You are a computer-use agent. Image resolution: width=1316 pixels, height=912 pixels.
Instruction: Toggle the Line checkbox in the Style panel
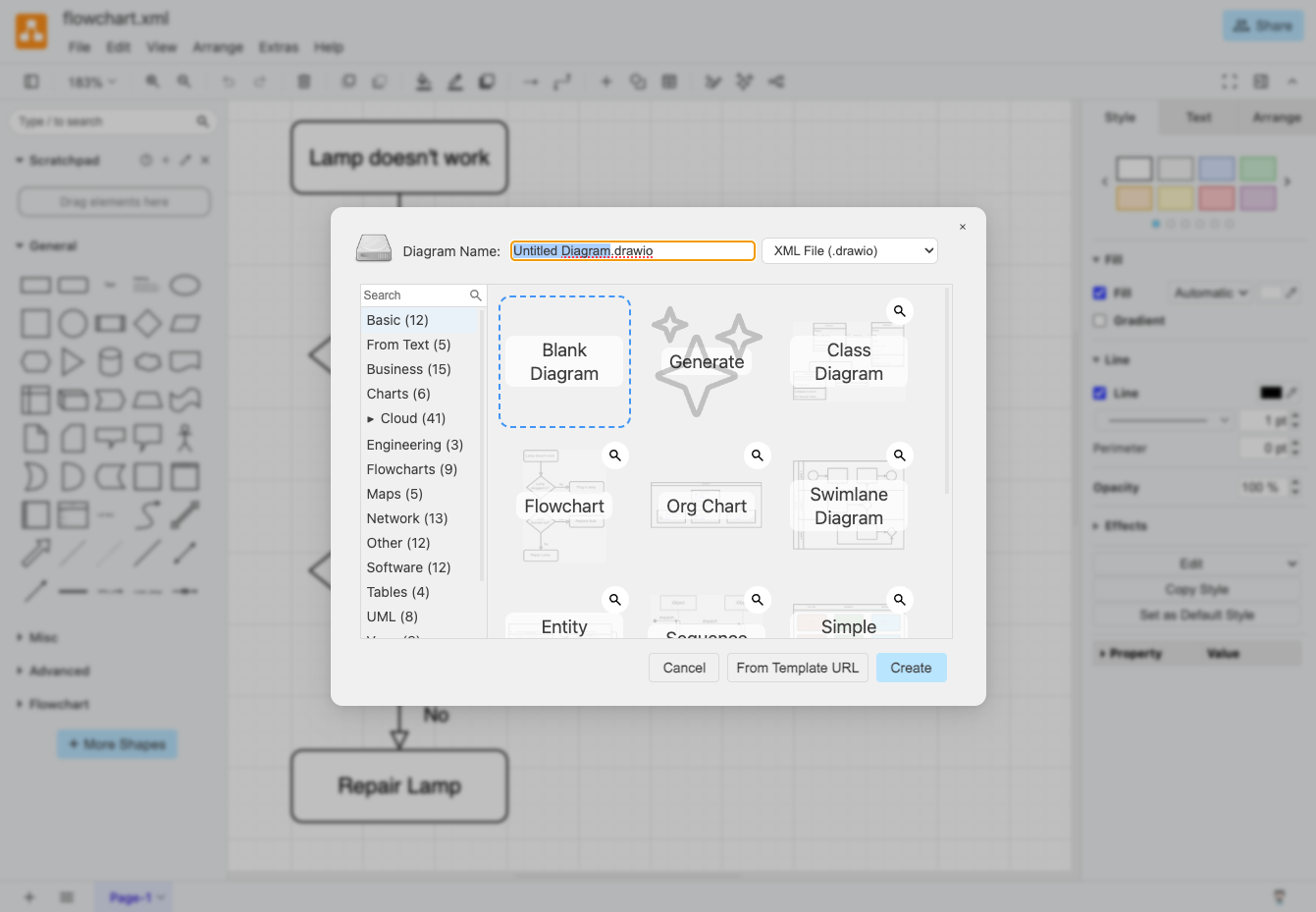(x=1099, y=393)
